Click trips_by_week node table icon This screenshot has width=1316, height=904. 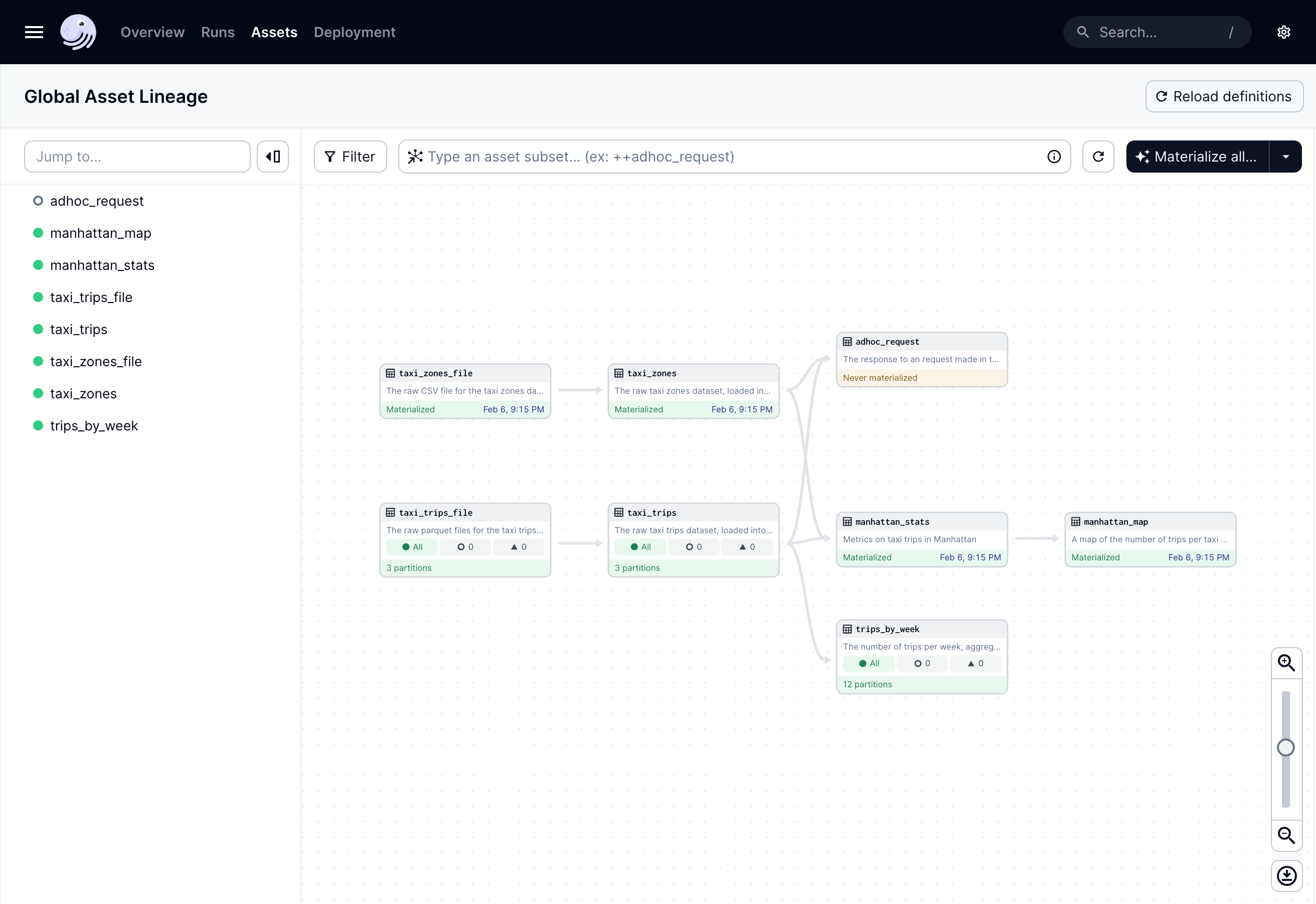coord(847,629)
